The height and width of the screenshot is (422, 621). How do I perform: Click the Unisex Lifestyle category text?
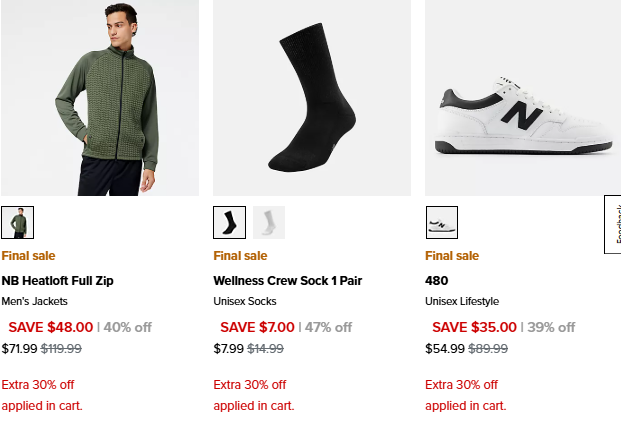click(462, 301)
